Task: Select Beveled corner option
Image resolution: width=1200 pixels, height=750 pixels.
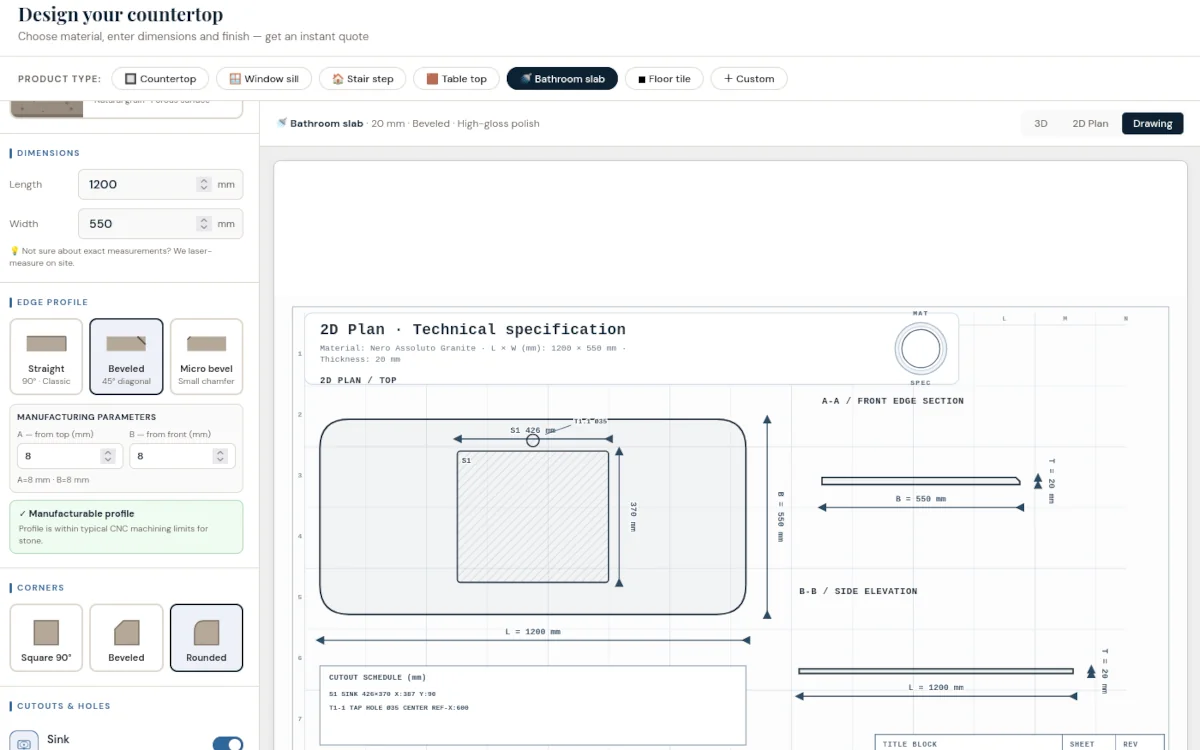Action: click(126, 638)
